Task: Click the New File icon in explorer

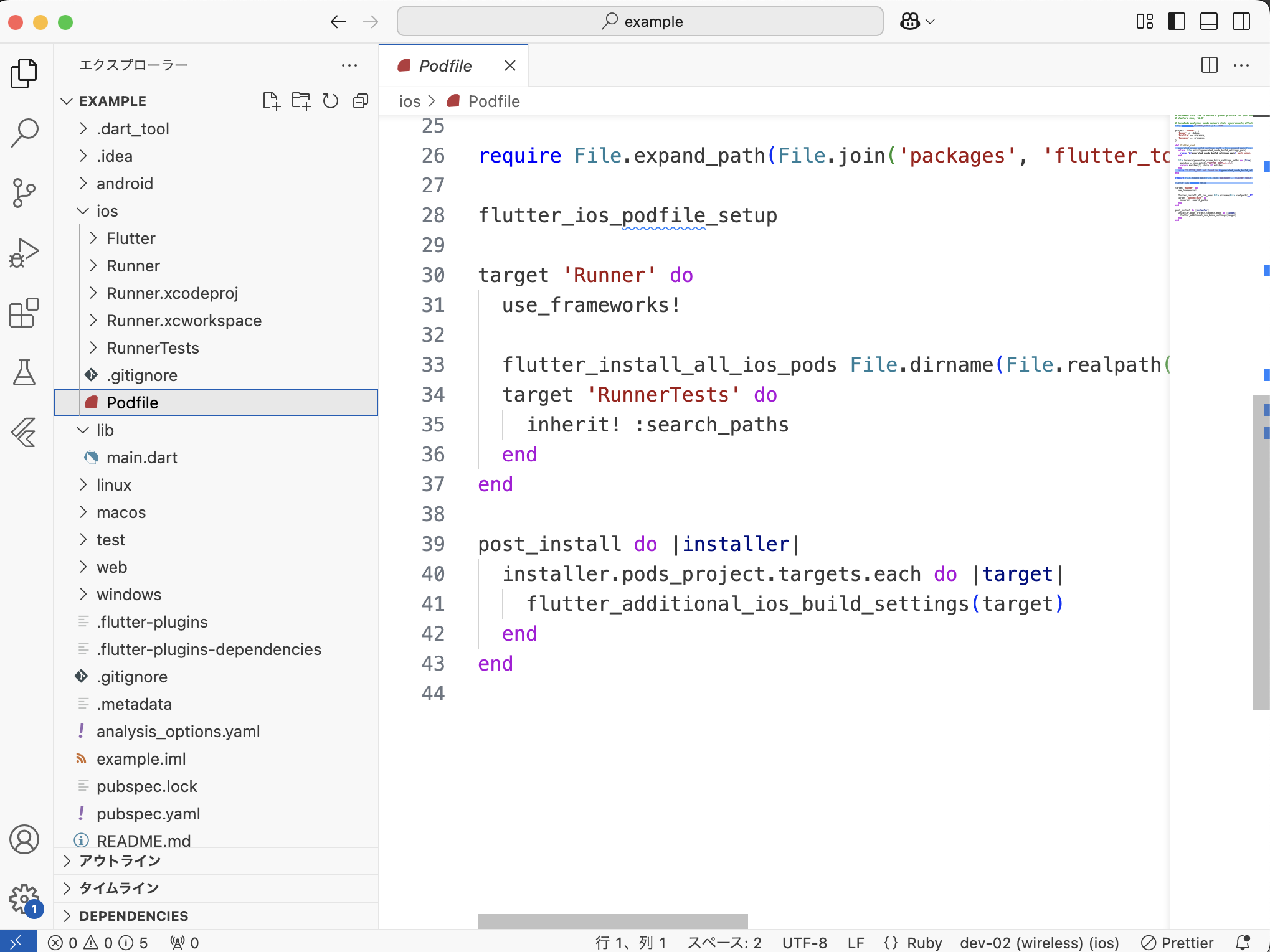Action: (x=271, y=101)
